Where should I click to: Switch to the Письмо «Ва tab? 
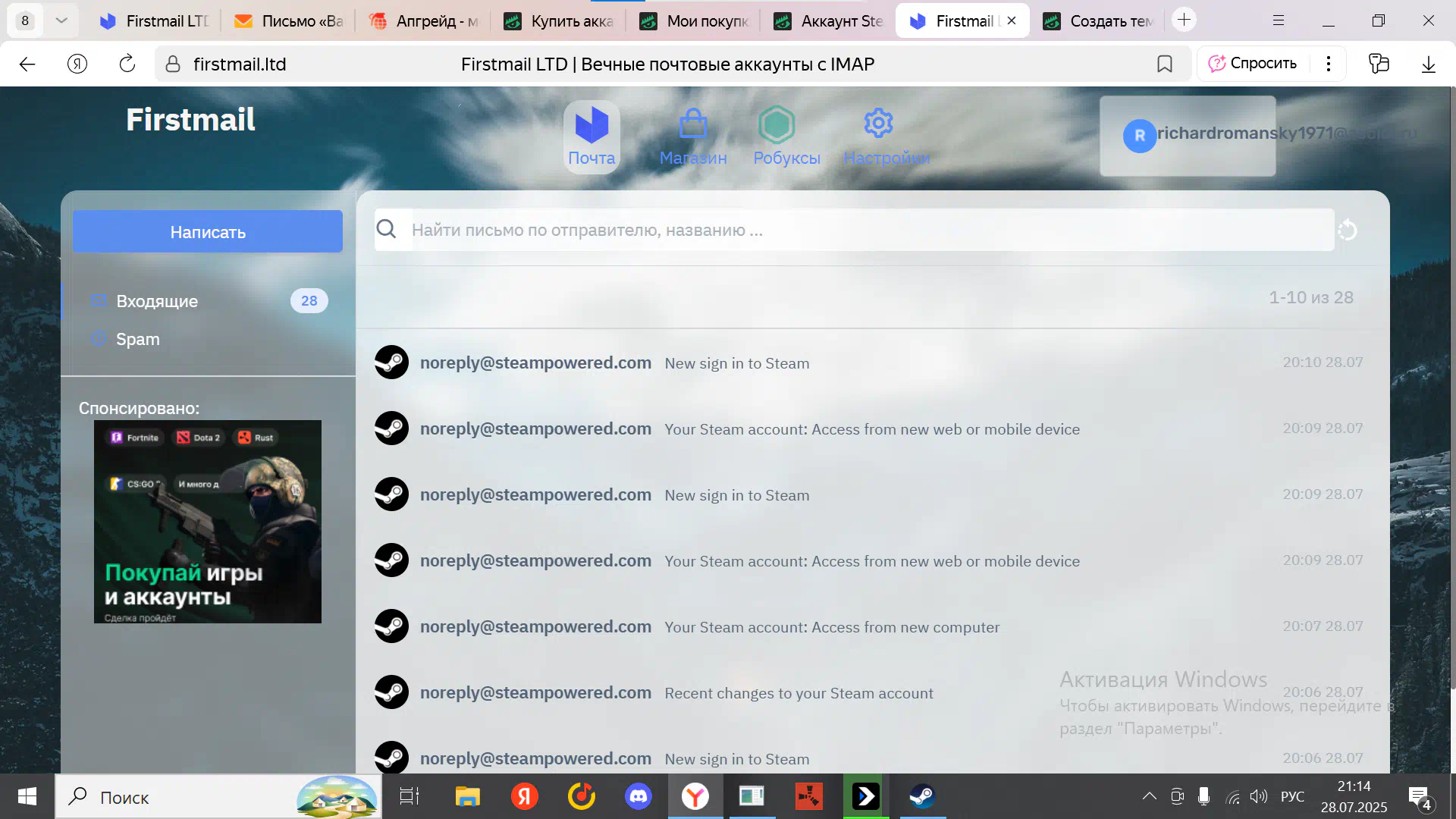pos(289,21)
